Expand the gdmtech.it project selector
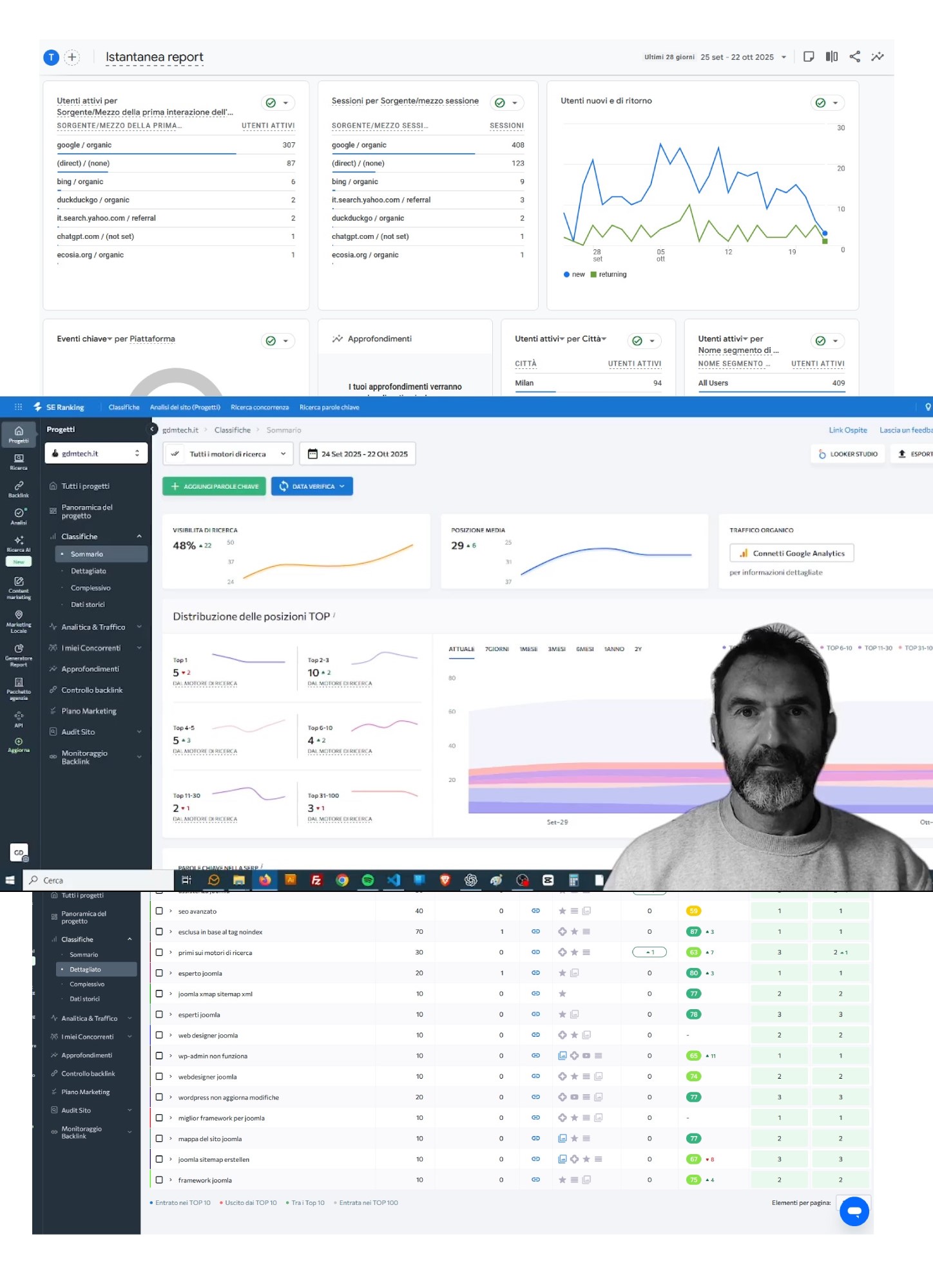This screenshot has height=1288, width=933. pos(96,453)
